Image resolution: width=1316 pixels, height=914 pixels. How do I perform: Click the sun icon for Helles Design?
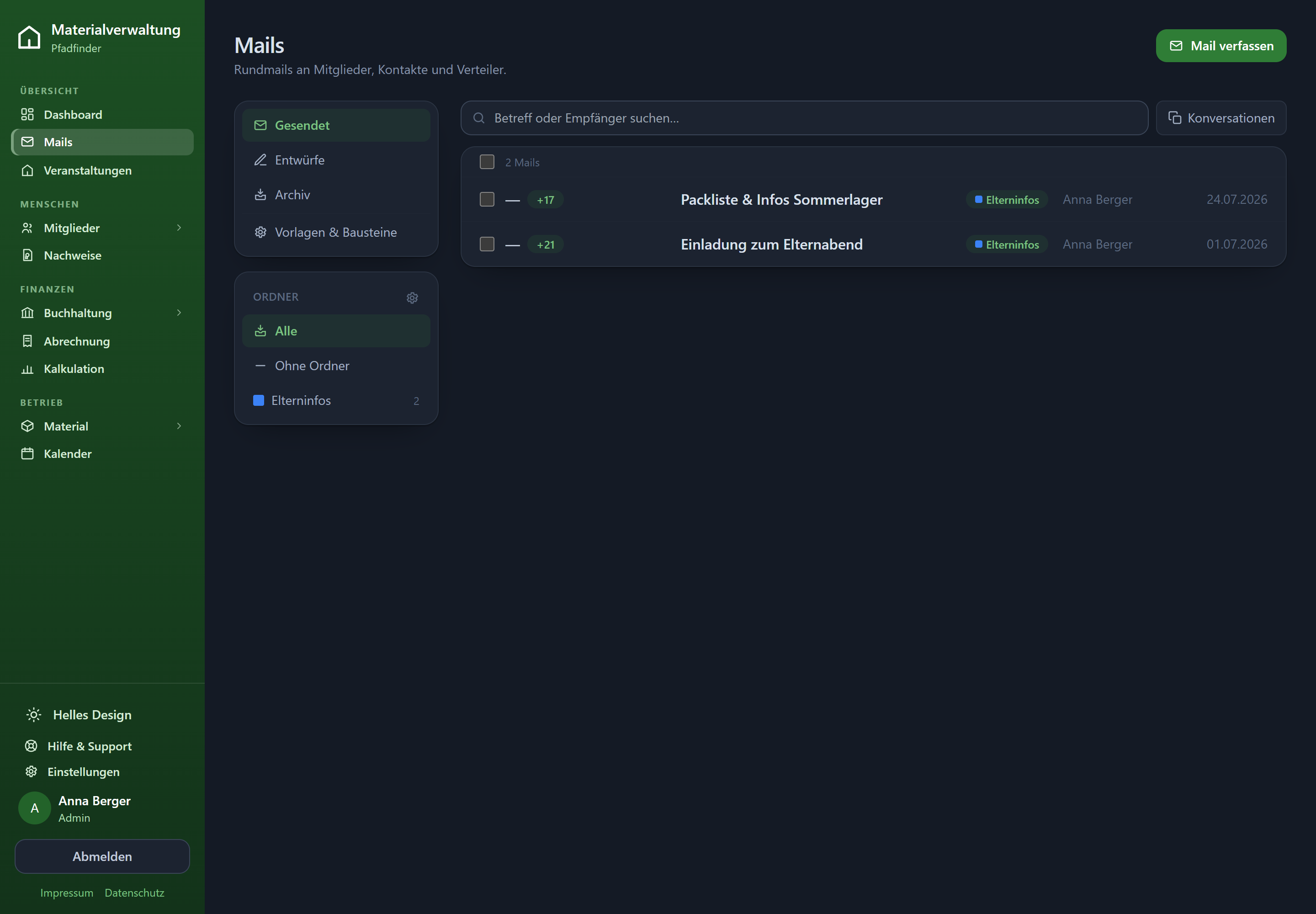(x=34, y=715)
